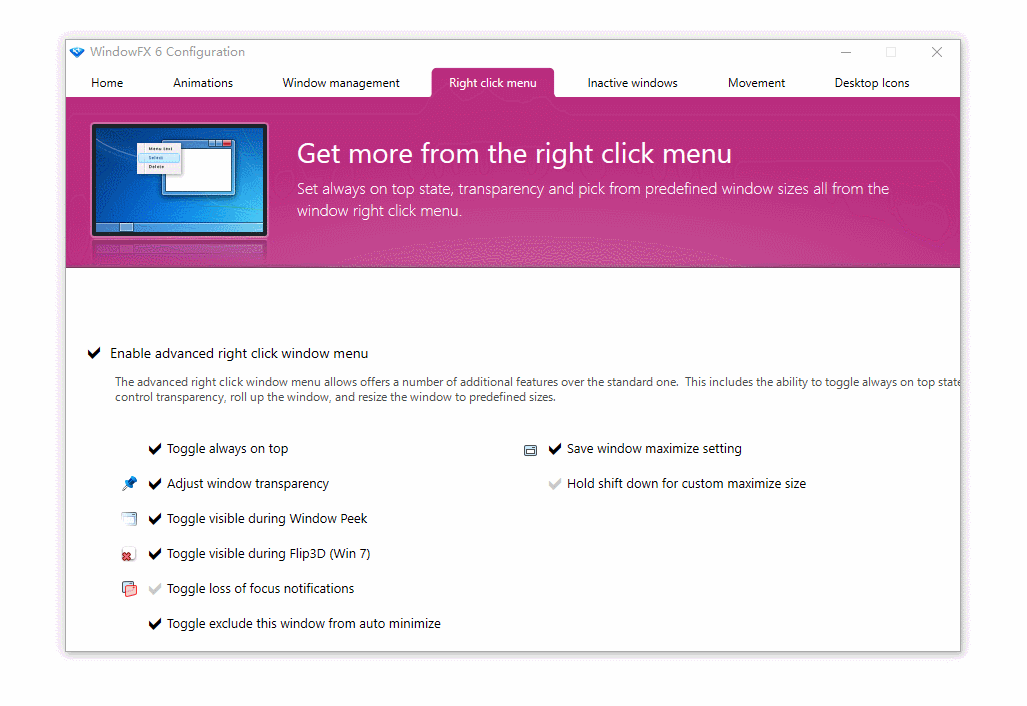The image size is (1027, 706).
Task: Click the window icon beside Window Peek option
Action: [x=129, y=519]
